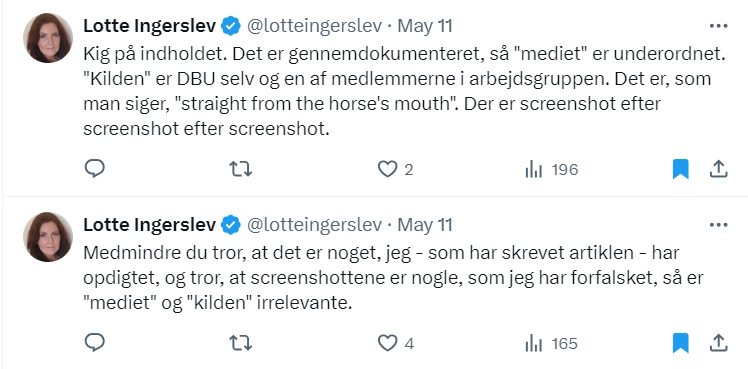Open the second tweet's May 11 timestamp
This screenshot has height=369, width=748.
425,225
